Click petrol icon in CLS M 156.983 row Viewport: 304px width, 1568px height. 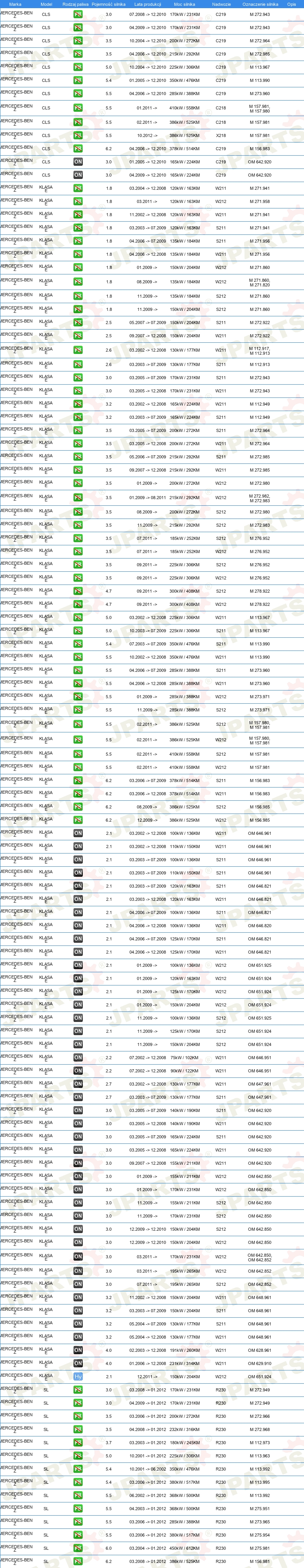[78, 149]
